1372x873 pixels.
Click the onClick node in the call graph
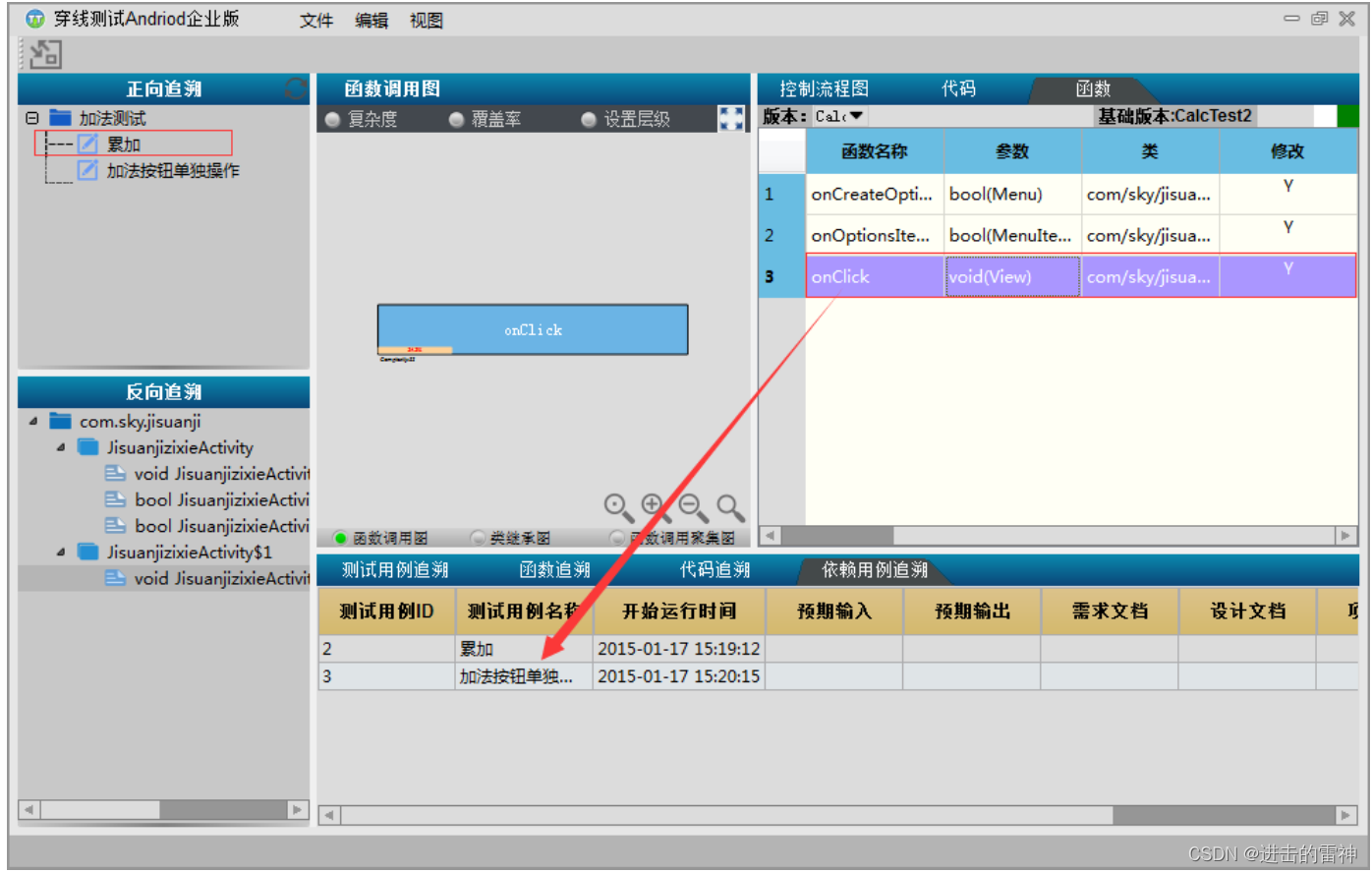click(x=532, y=330)
